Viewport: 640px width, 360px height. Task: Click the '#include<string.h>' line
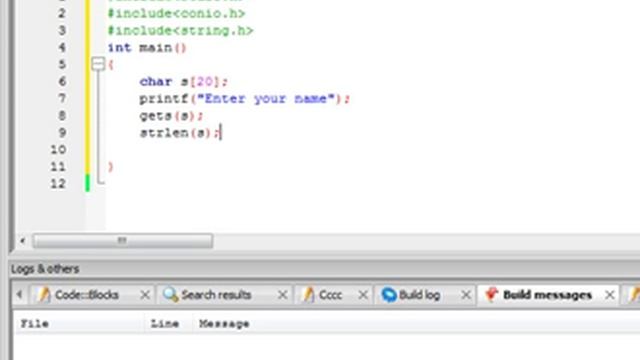click(180, 31)
